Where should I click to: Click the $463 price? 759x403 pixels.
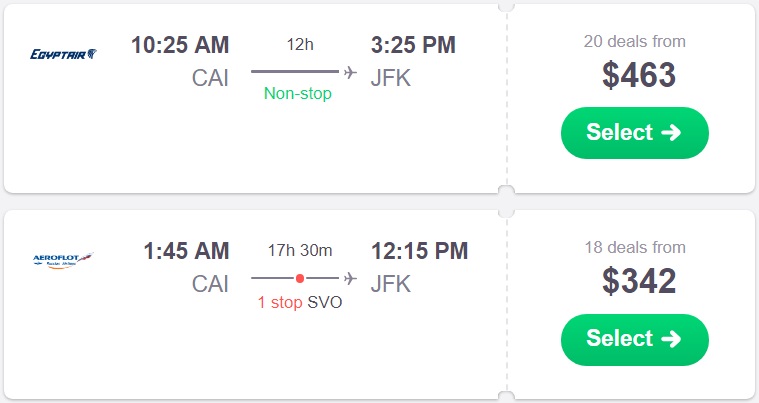639,76
